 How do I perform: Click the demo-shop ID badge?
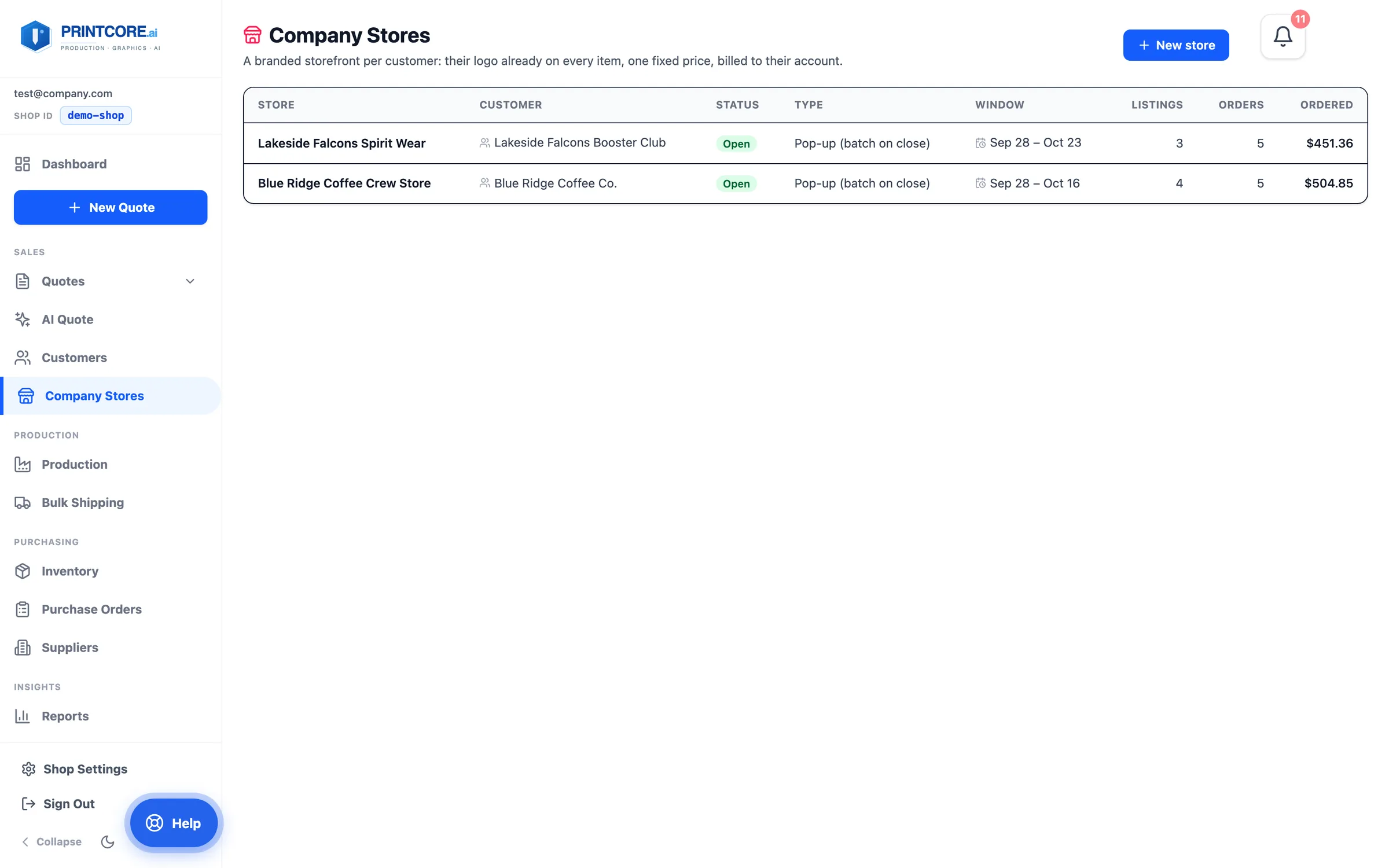tap(95, 115)
